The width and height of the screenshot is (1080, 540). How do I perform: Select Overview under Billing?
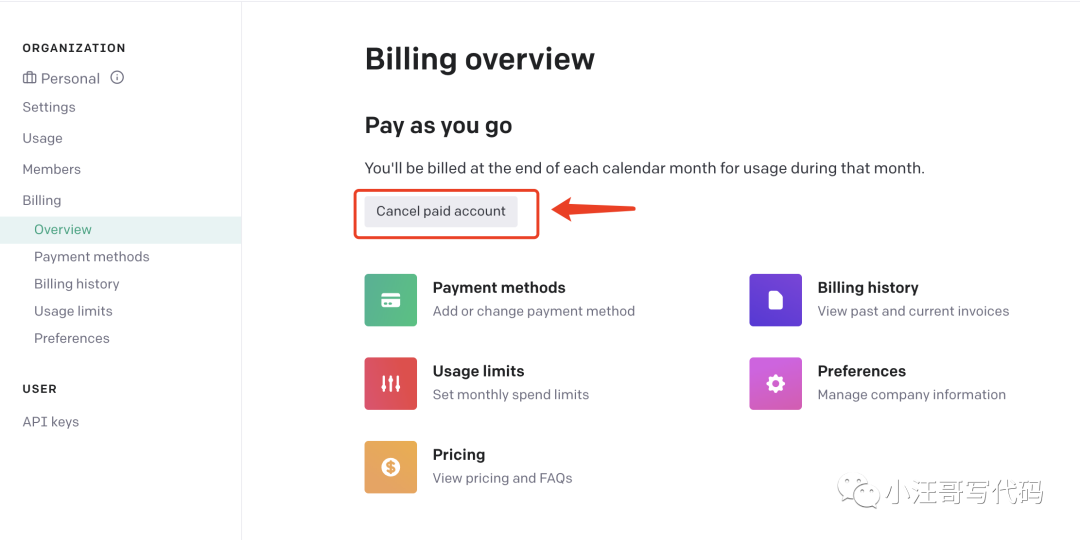[x=63, y=229]
